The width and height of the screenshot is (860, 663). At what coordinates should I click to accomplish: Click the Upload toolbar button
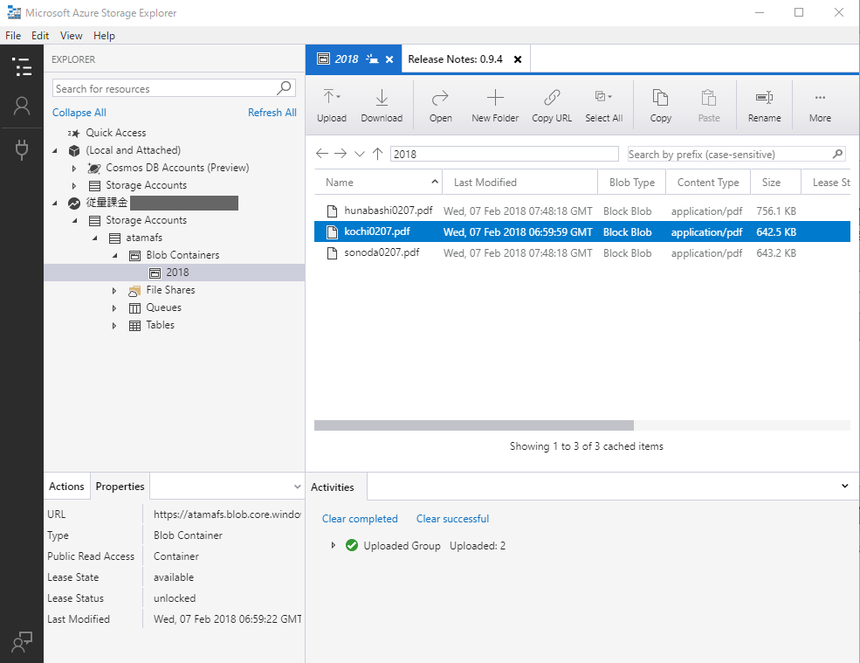[x=332, y=106]
